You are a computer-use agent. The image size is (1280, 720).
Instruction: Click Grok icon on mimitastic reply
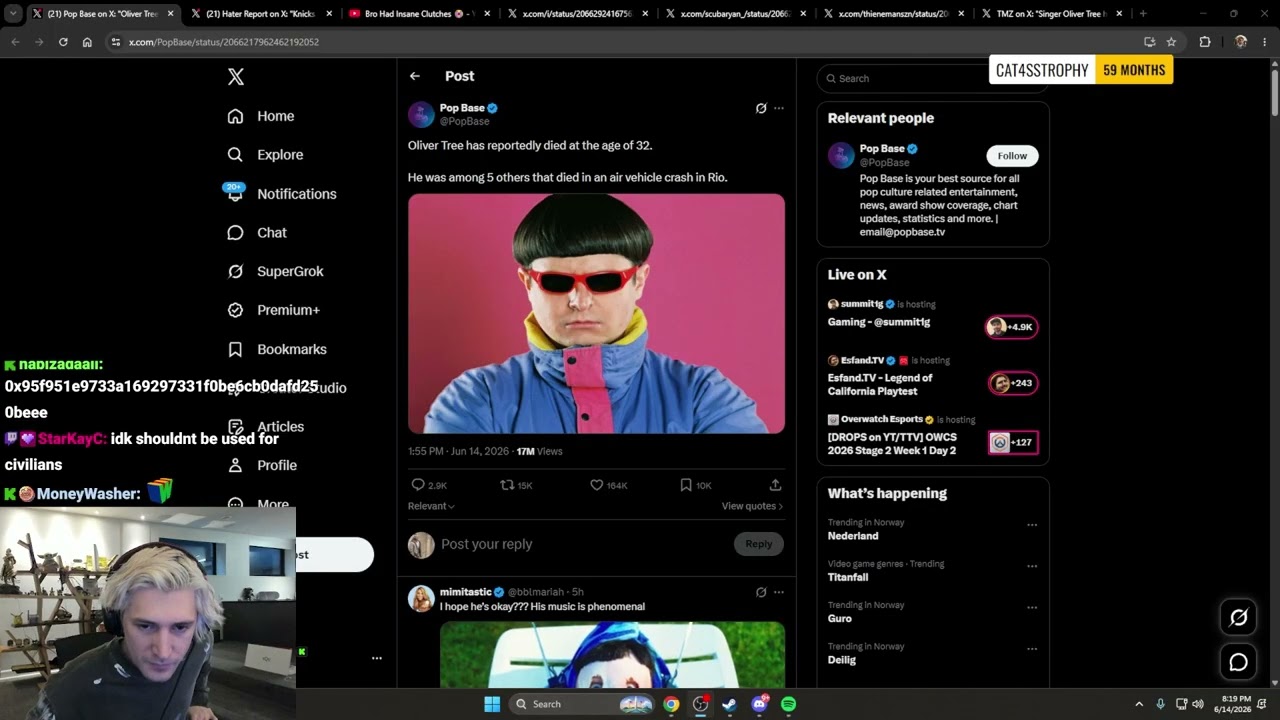[x=761, y=592]
